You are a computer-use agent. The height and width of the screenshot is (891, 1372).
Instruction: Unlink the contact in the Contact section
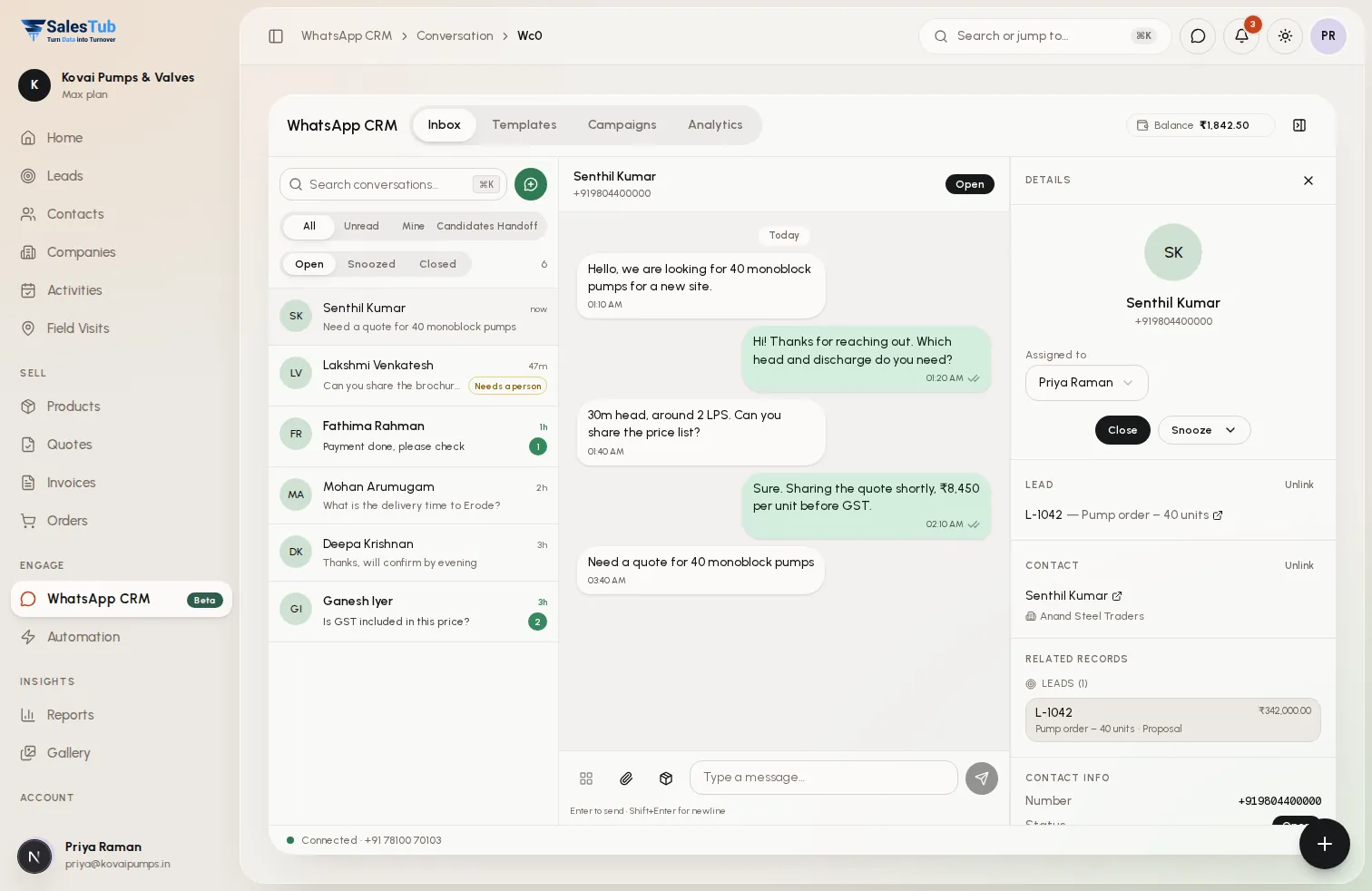(1298, 565)
